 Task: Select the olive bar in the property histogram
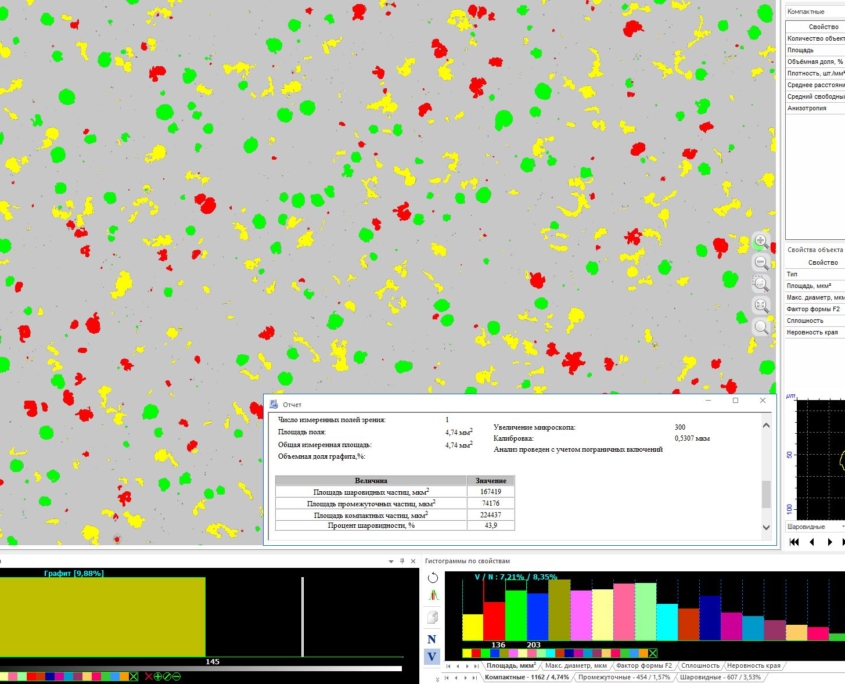(x=559, y=610)
